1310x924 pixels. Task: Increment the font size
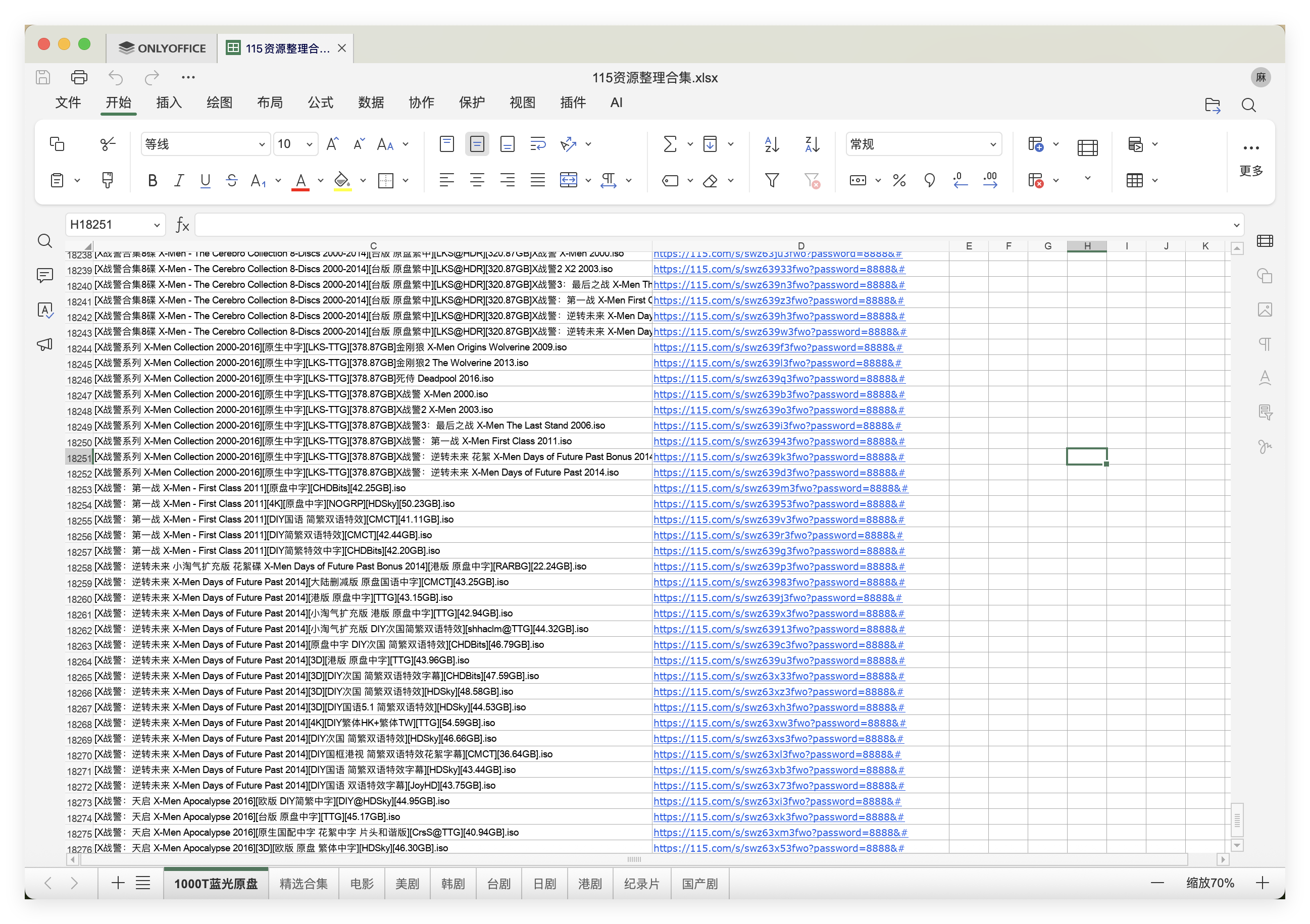[332, 144]
